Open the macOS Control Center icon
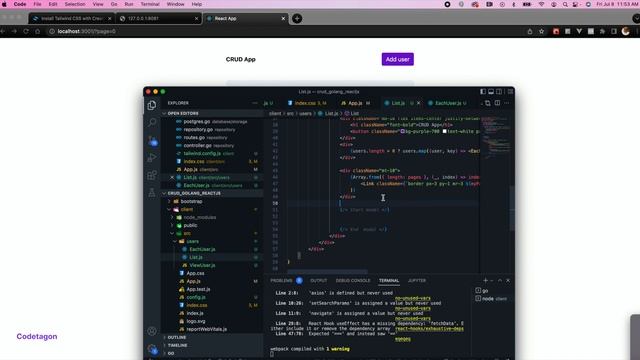Screen dimensions: 640x360 pyautogui.click(x=576, y=4)
